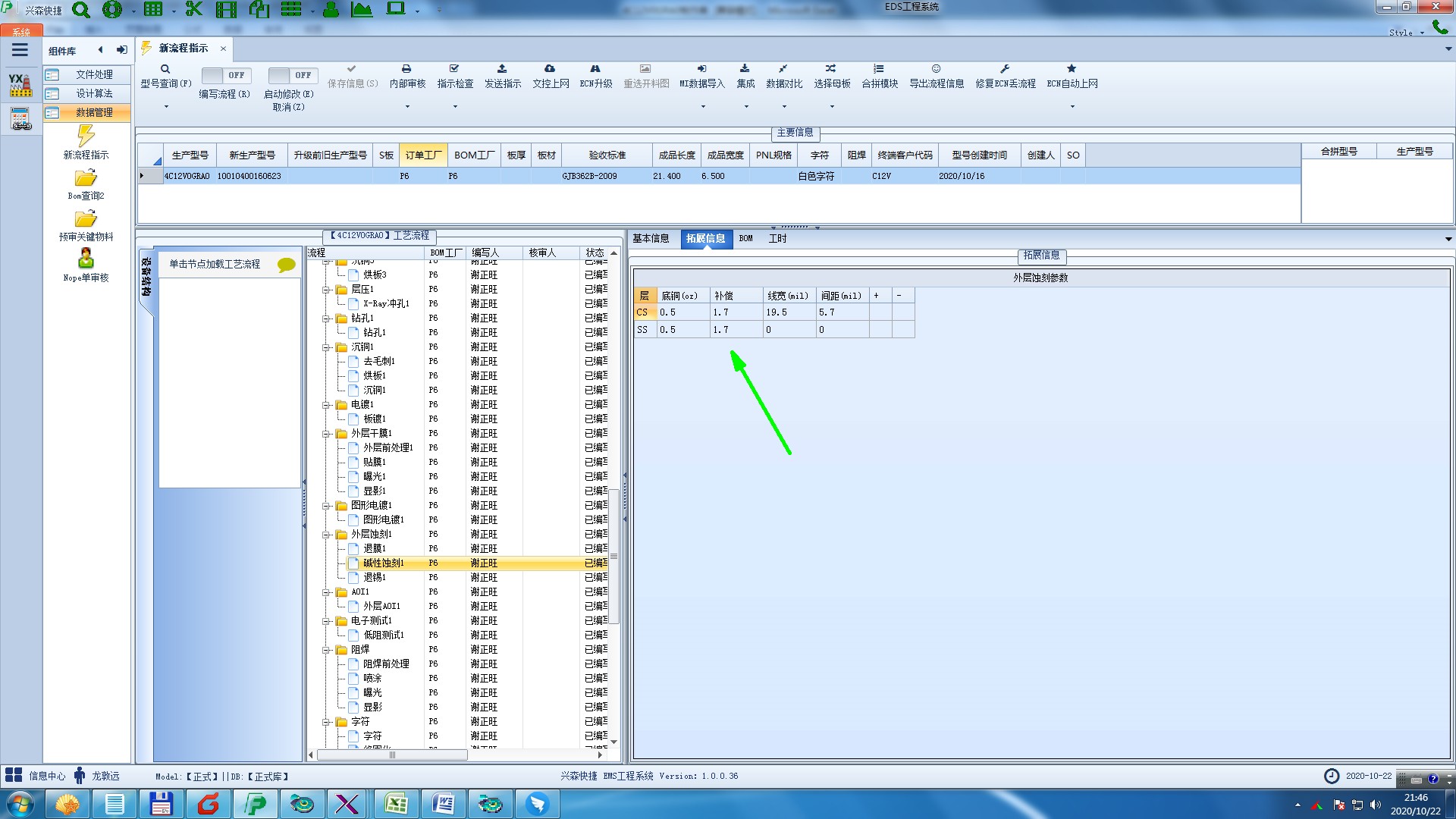Open Excel from the Windows taskbar
This screenshot has width=1456, height=819.
[396, 804]
